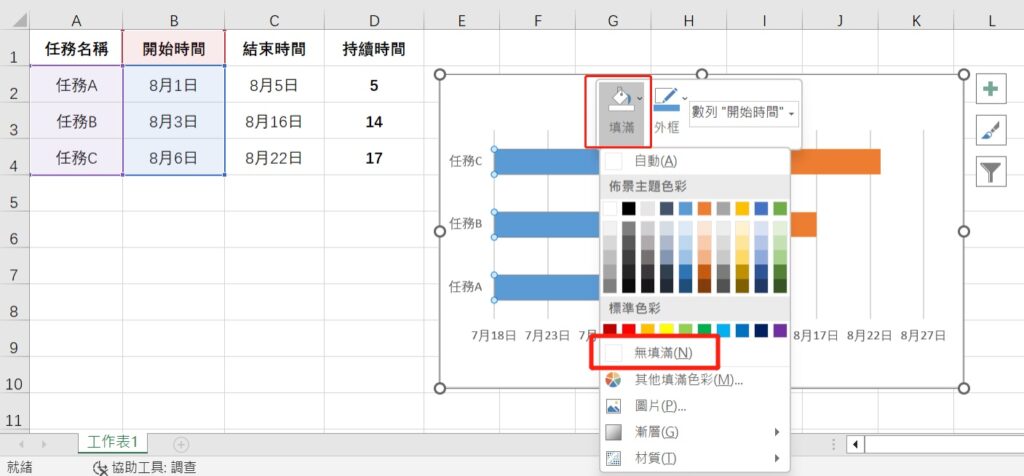This screenshot has width=1024, height=476.
Task: Click the blue bar for 任務B in chart
Action: [x=547, y=224]
